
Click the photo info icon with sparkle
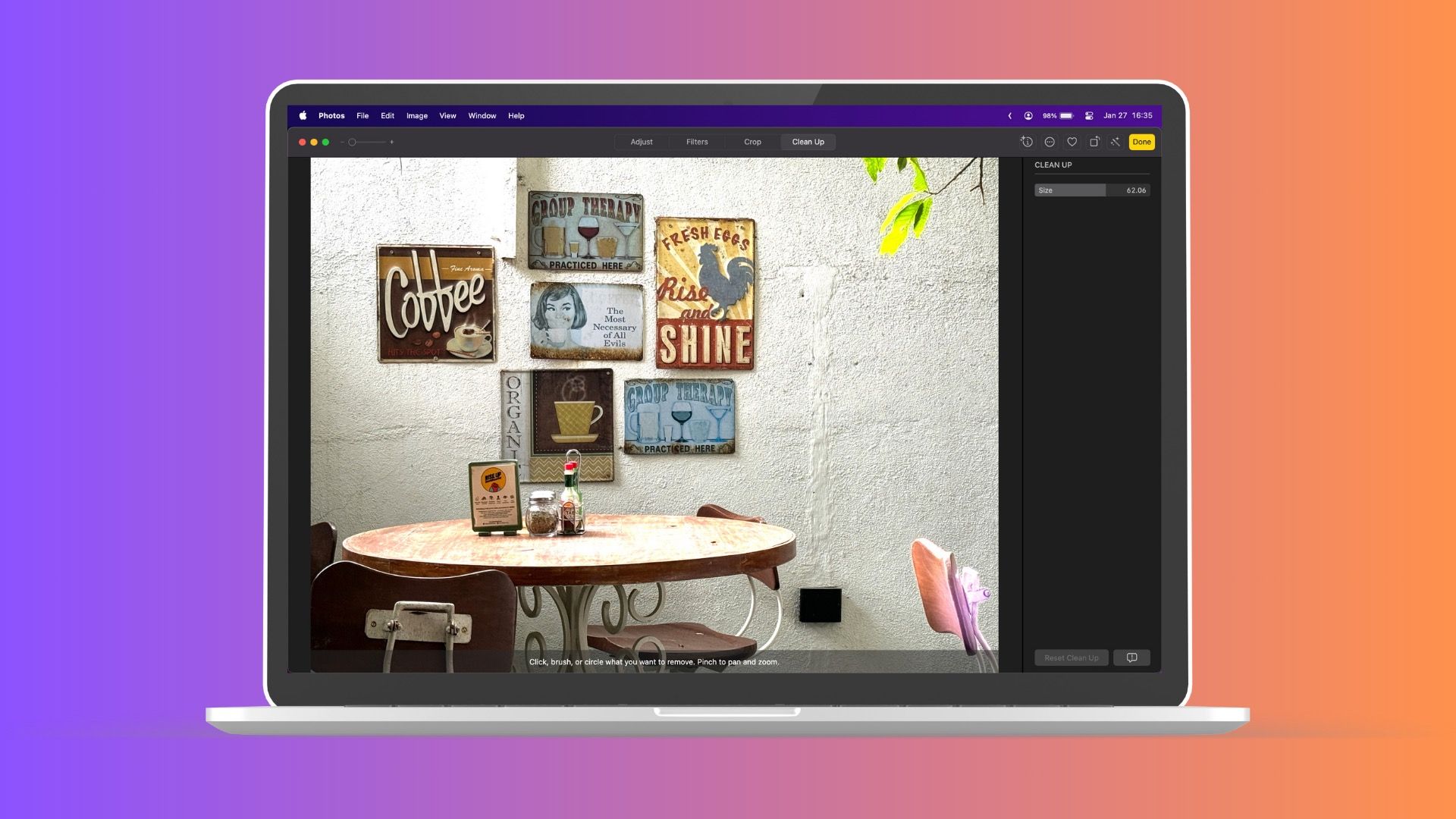[1027, 142]
